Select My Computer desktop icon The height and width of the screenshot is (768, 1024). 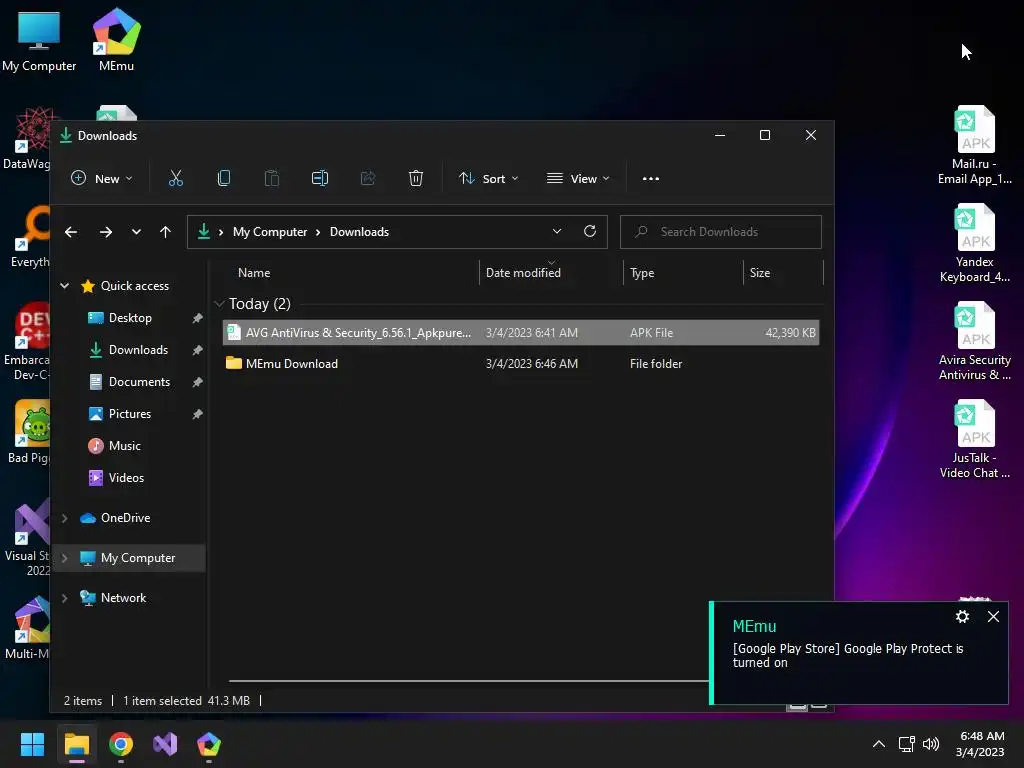(x=39, y=40)
